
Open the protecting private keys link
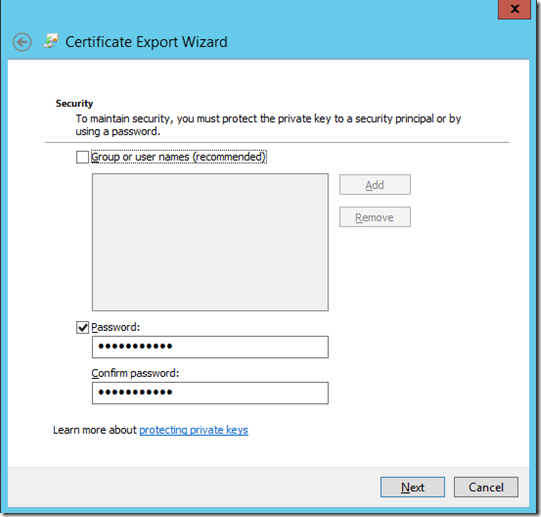point(194,430)
